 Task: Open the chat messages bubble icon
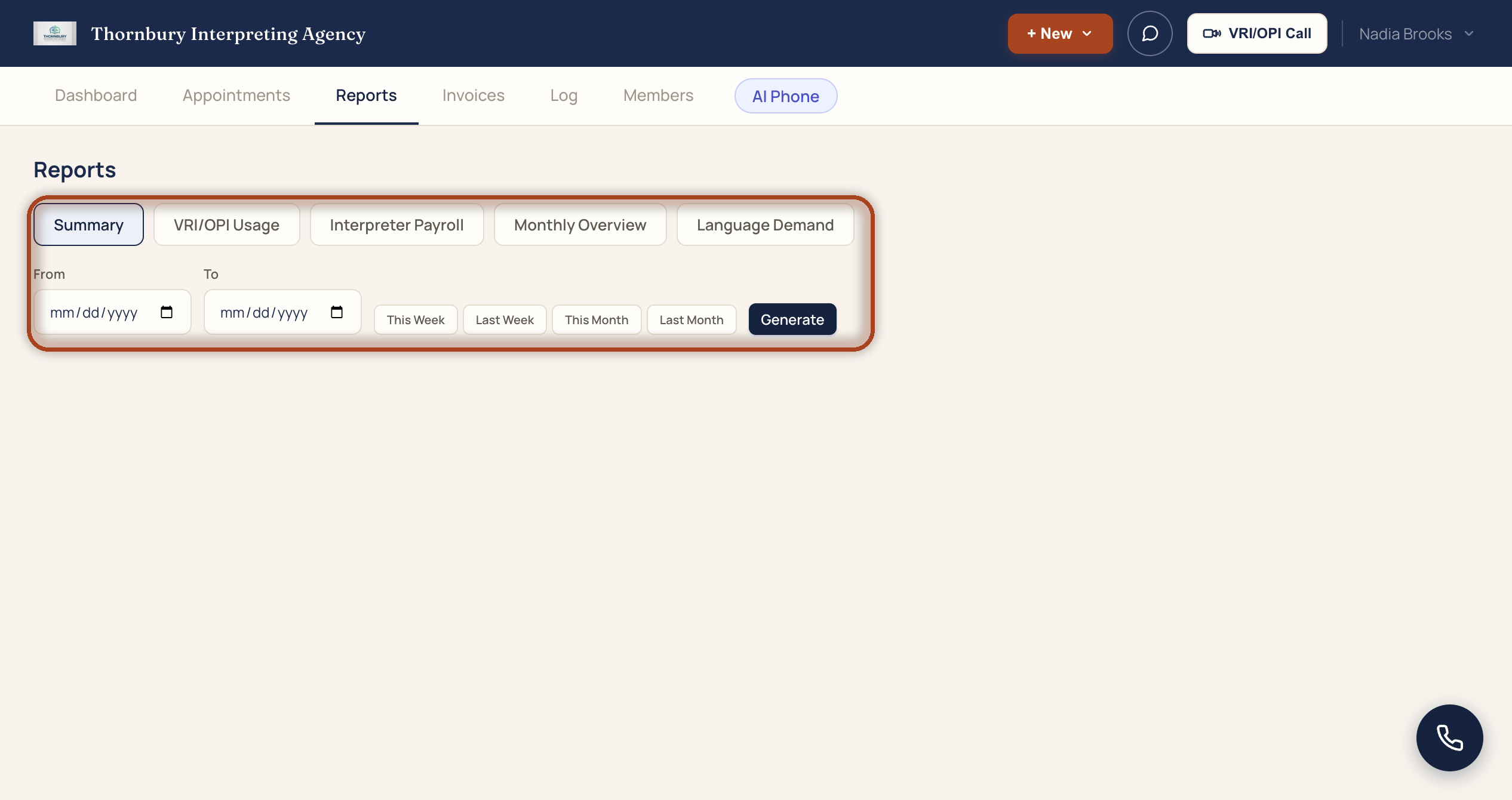pyautogui.click(x=1150, y=33)
